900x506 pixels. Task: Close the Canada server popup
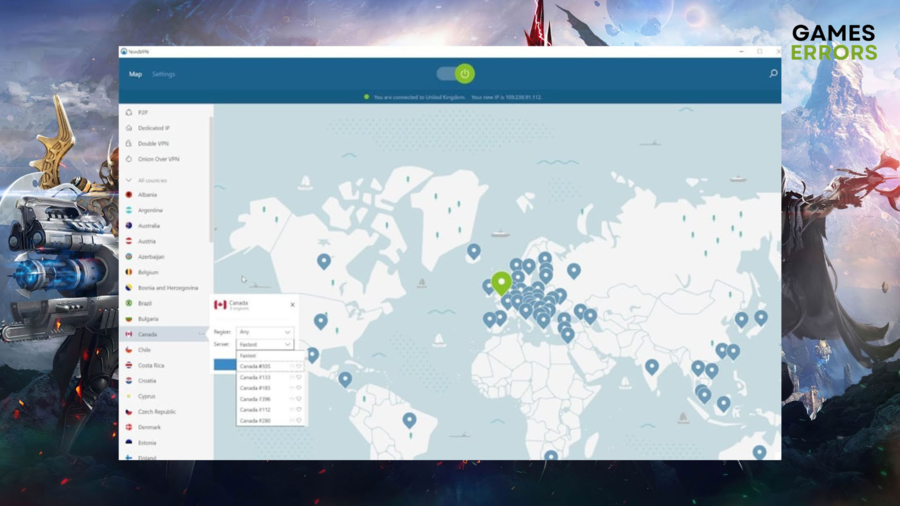click(x=293, y=305)
